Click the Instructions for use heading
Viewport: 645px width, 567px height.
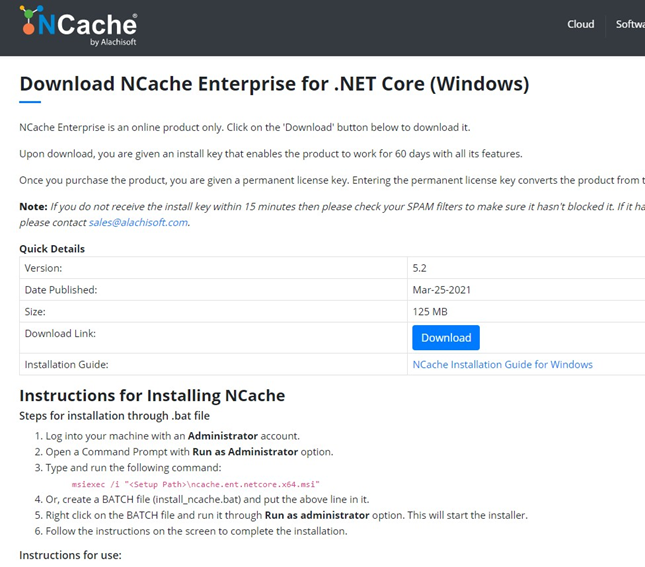(x=70, y=554)
